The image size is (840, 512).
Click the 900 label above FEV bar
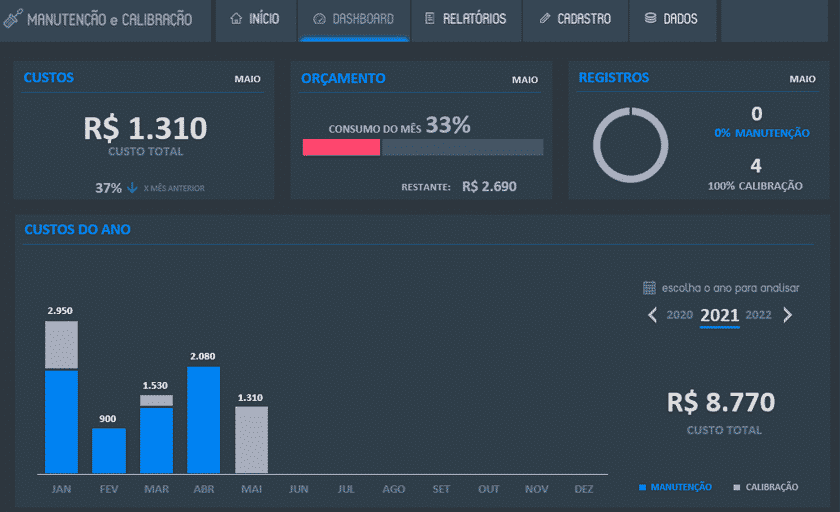[108, 419]
